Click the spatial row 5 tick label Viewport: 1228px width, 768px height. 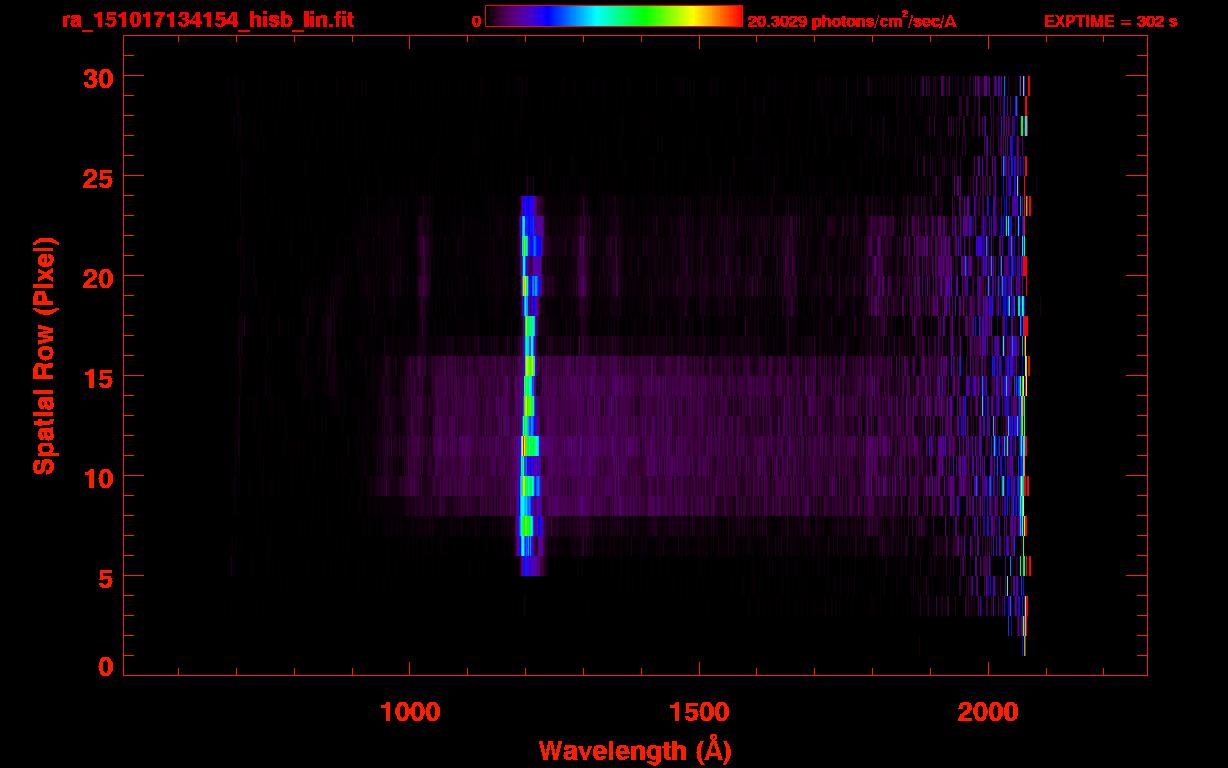tap(106, 577)
